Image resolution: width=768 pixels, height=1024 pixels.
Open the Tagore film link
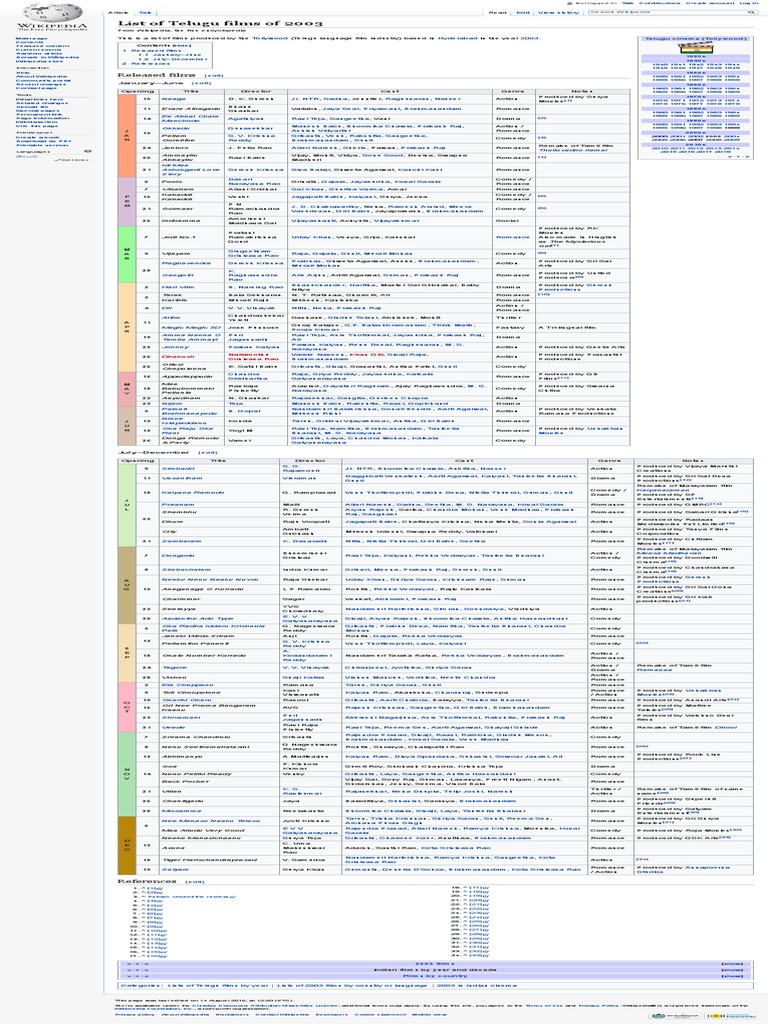point(174,667)
